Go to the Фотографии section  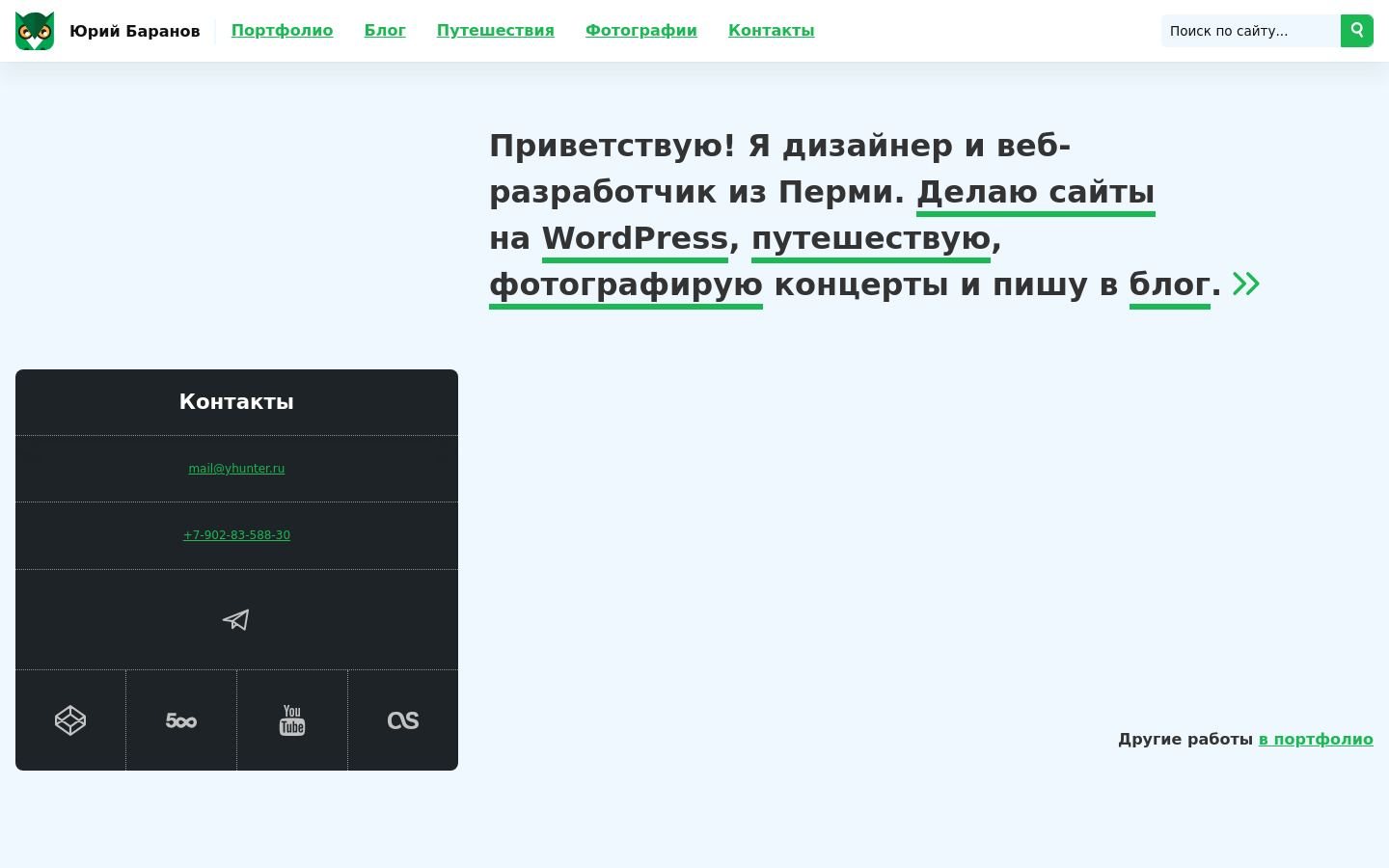coord(640,31)
